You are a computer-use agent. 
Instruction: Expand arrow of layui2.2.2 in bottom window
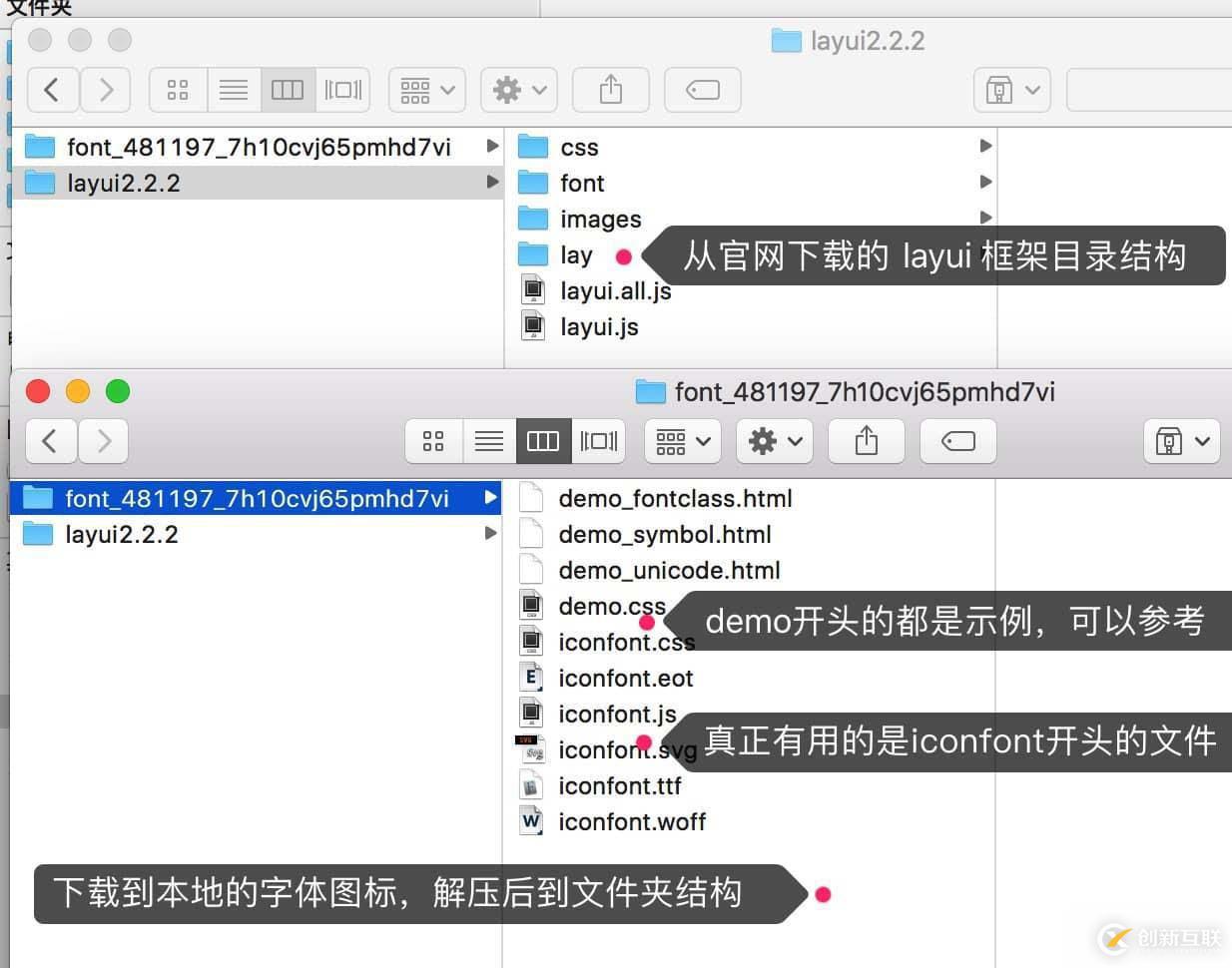[x=490, y=534]
